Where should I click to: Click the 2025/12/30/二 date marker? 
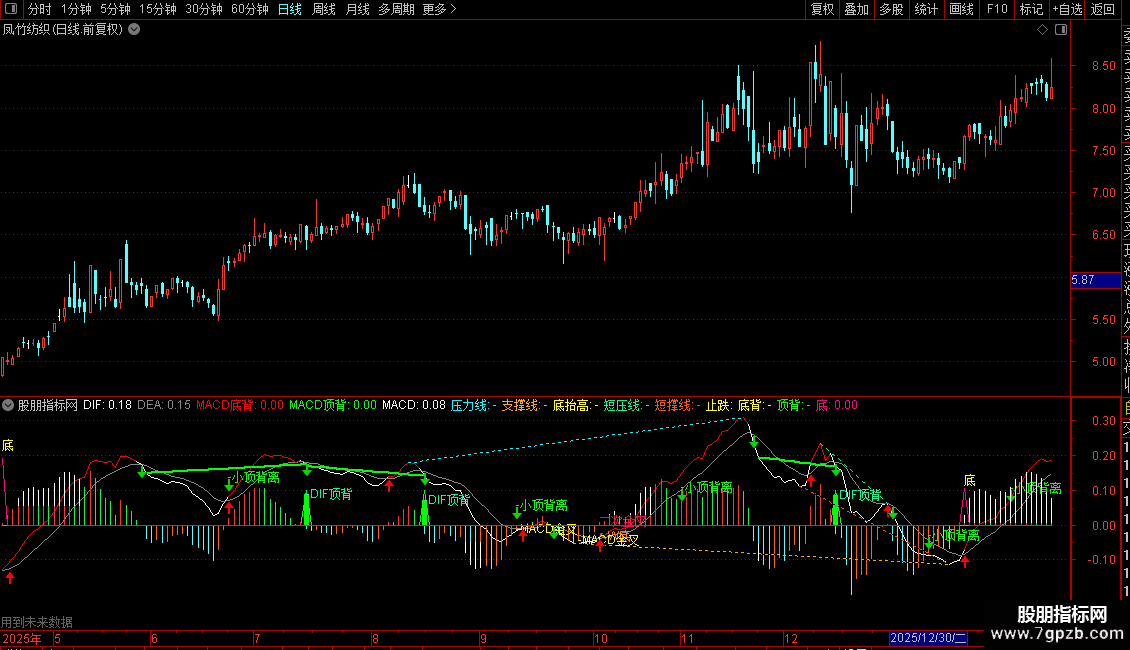(928, 638)
